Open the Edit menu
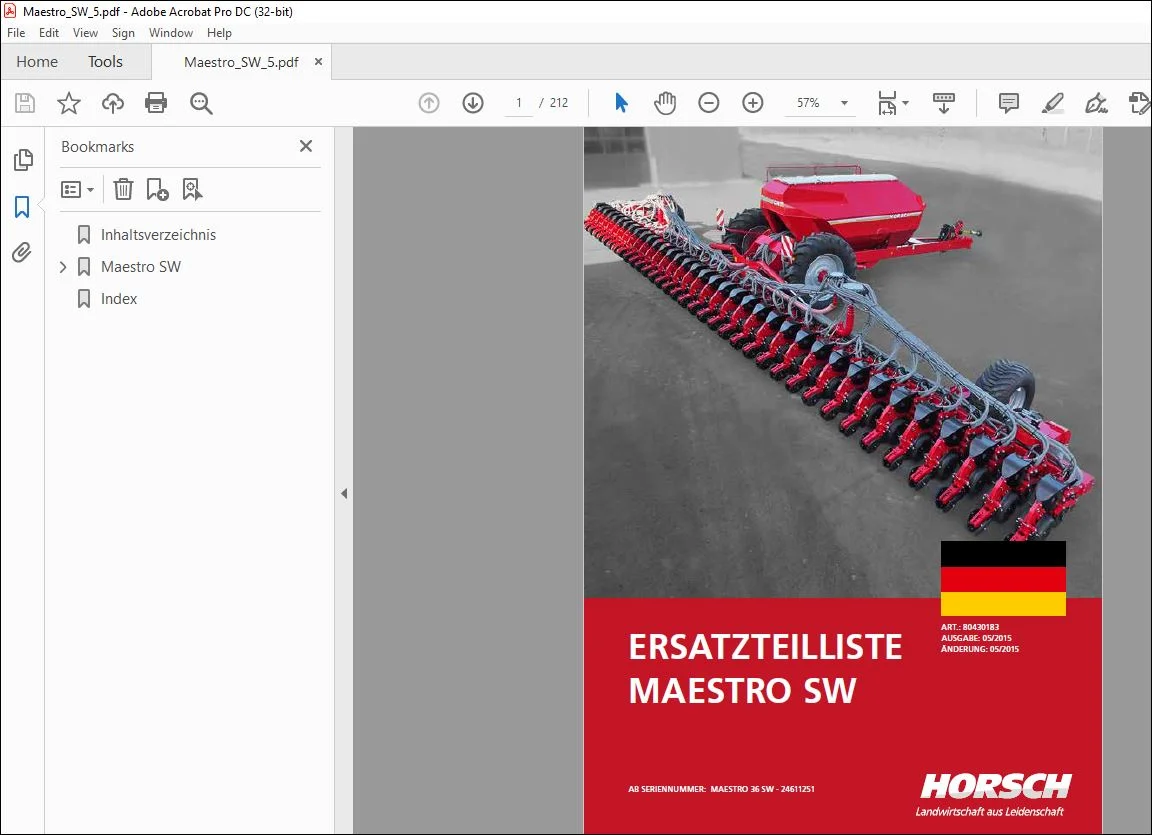The height and width of the screenshot is (835, 1152). click(x=49, y=33)
